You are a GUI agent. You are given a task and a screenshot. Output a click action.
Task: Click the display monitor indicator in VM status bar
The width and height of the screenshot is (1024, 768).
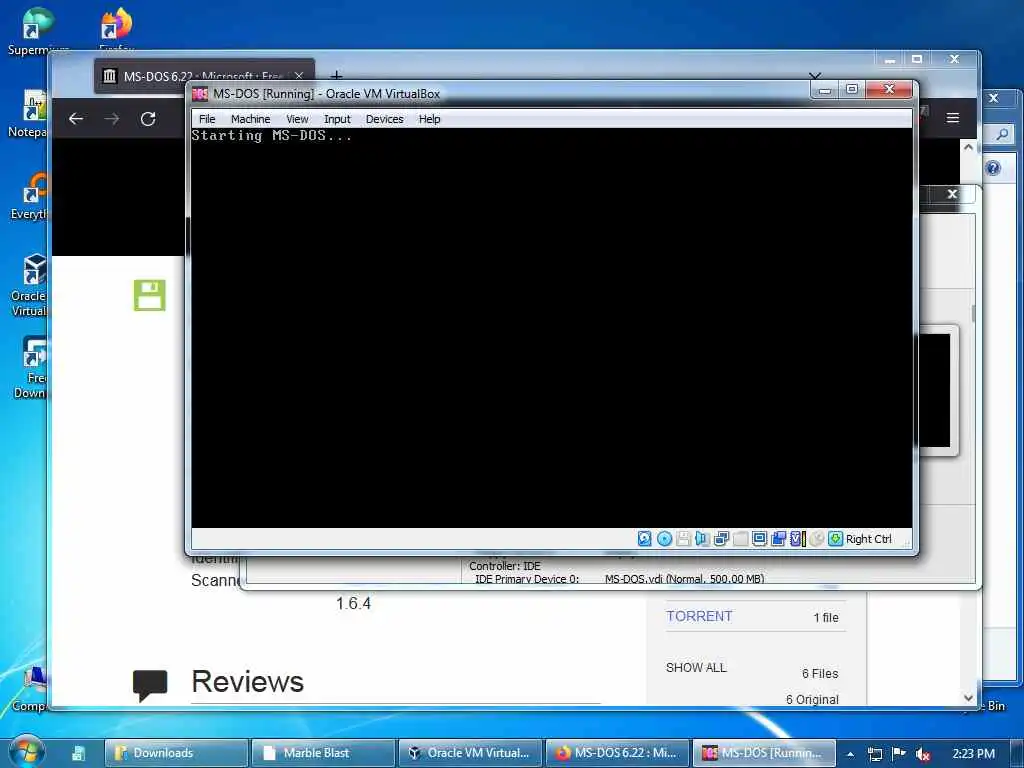pos(759,539)
